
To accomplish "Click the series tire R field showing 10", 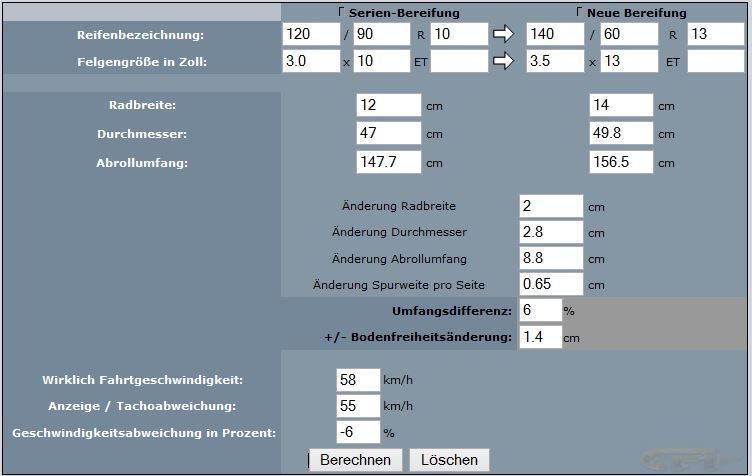I will [459, 35].
